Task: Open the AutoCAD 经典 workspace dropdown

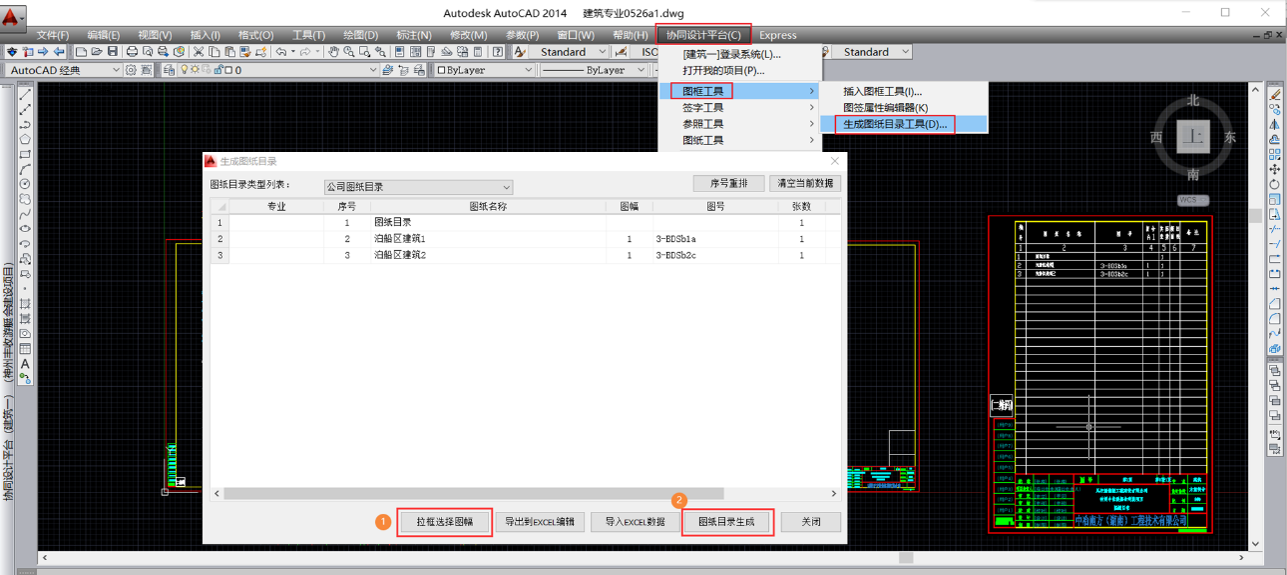Action: coord(64,70)
